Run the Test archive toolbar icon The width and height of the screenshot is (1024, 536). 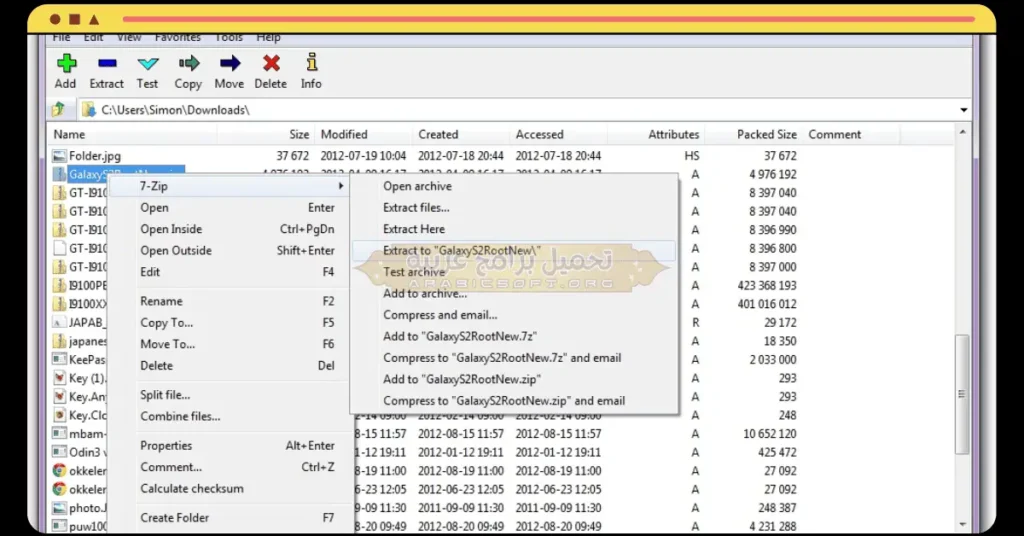(148, 63)
